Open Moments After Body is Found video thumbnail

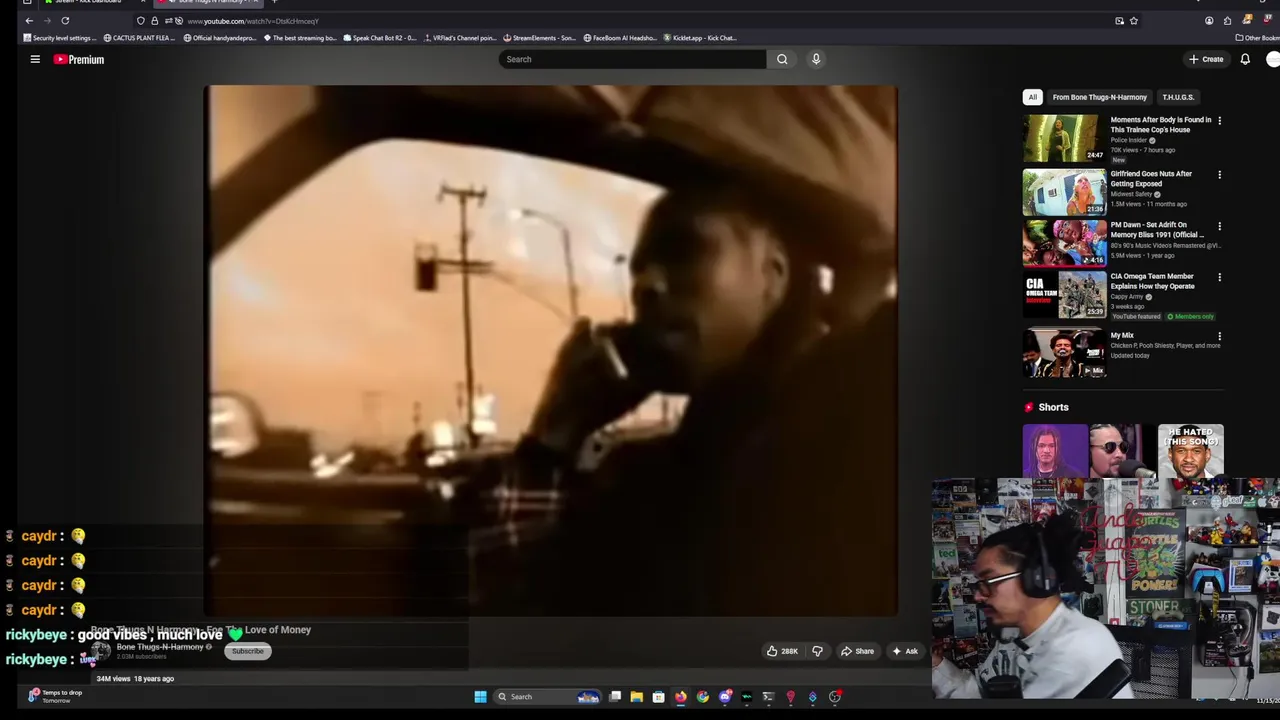(1064, 138)
